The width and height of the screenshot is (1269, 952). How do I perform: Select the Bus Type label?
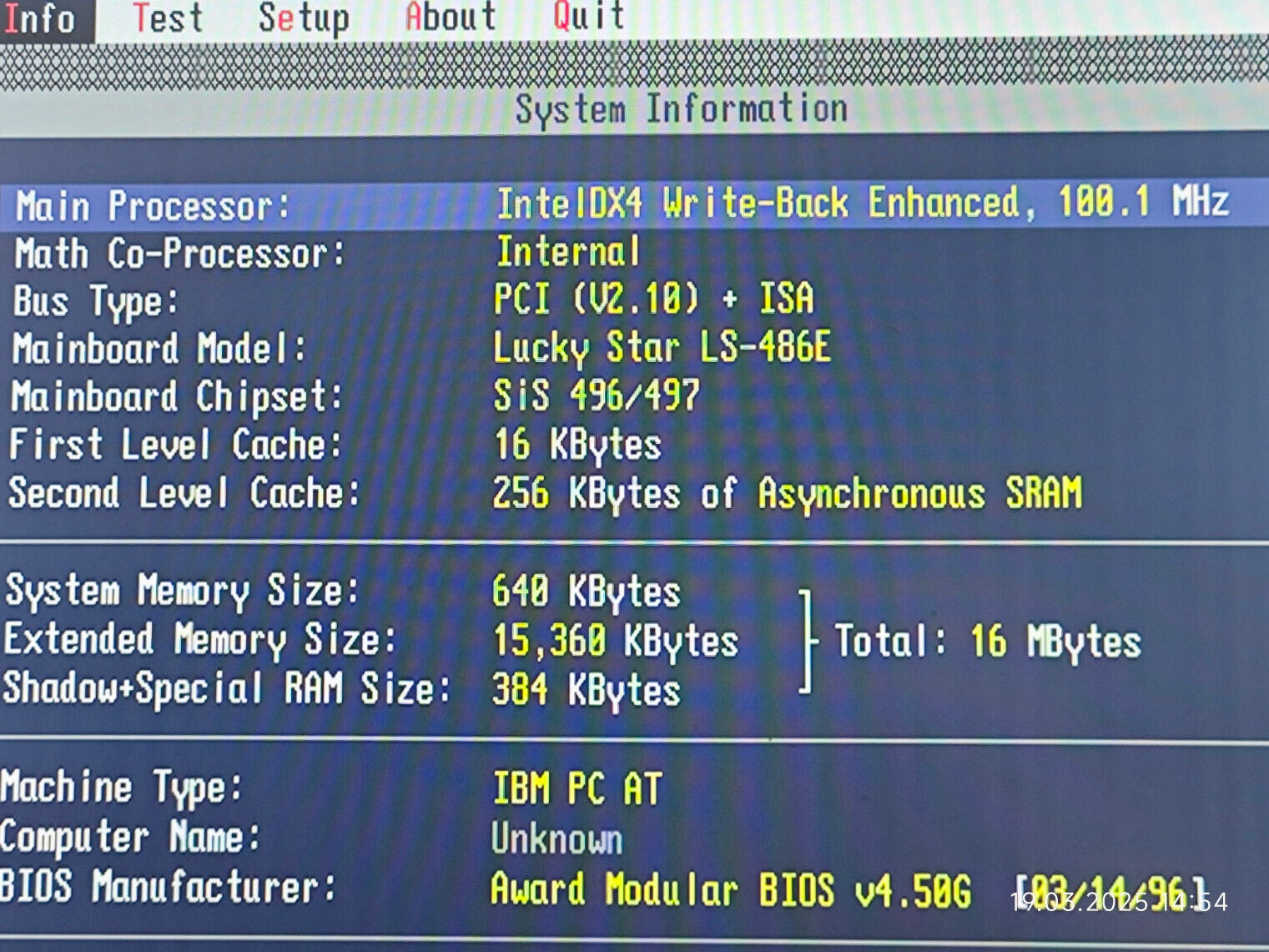tap(96, 303)
